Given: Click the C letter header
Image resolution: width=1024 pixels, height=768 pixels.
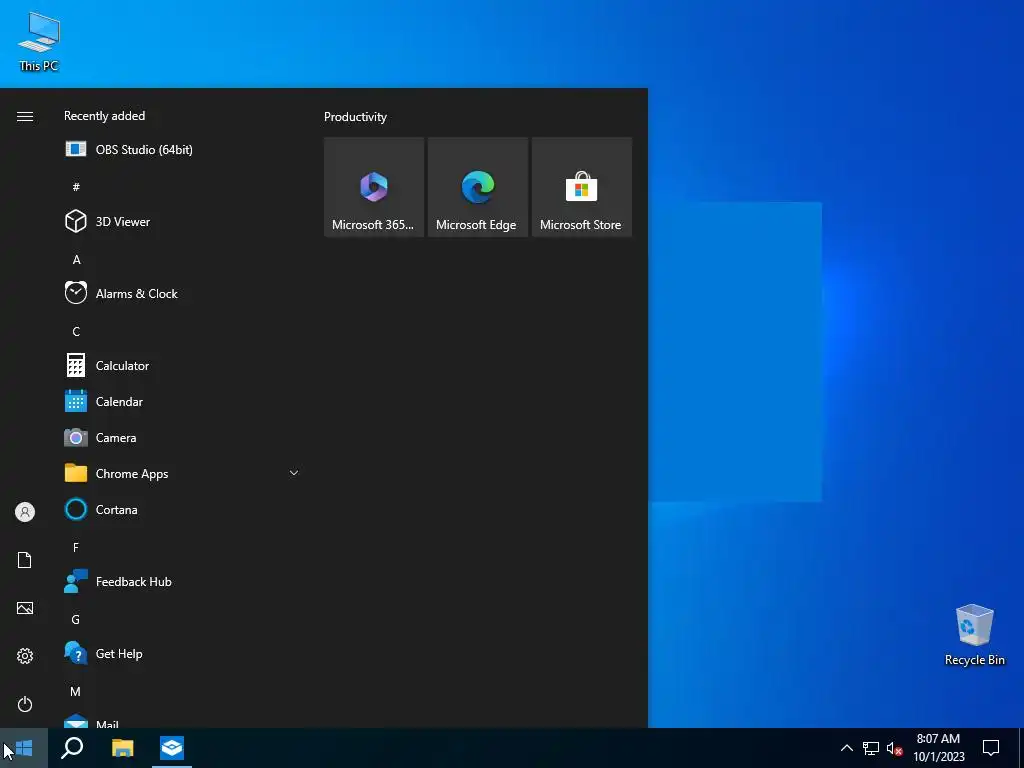Looking at the screenshot, I should pyautogui.click(x=76, y=332).
